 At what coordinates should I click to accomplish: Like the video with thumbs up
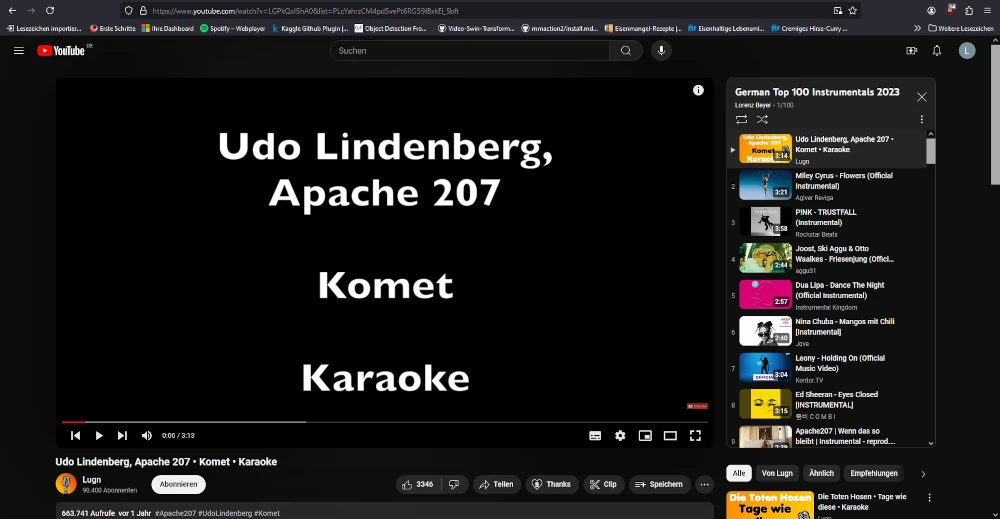tap(417, 485)
